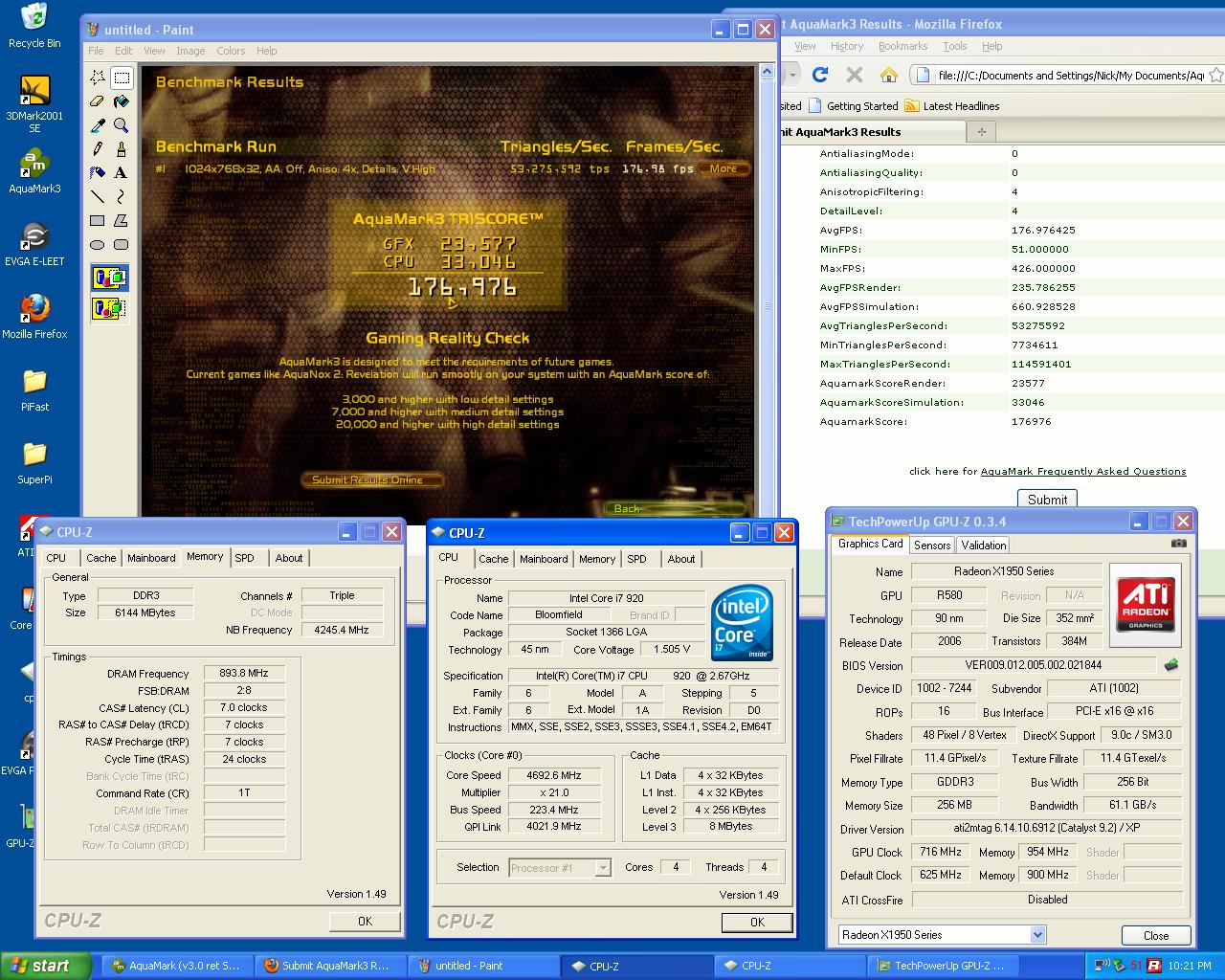
Task: Select the Text tool in Paint
Action: click(x=122, y=173)
